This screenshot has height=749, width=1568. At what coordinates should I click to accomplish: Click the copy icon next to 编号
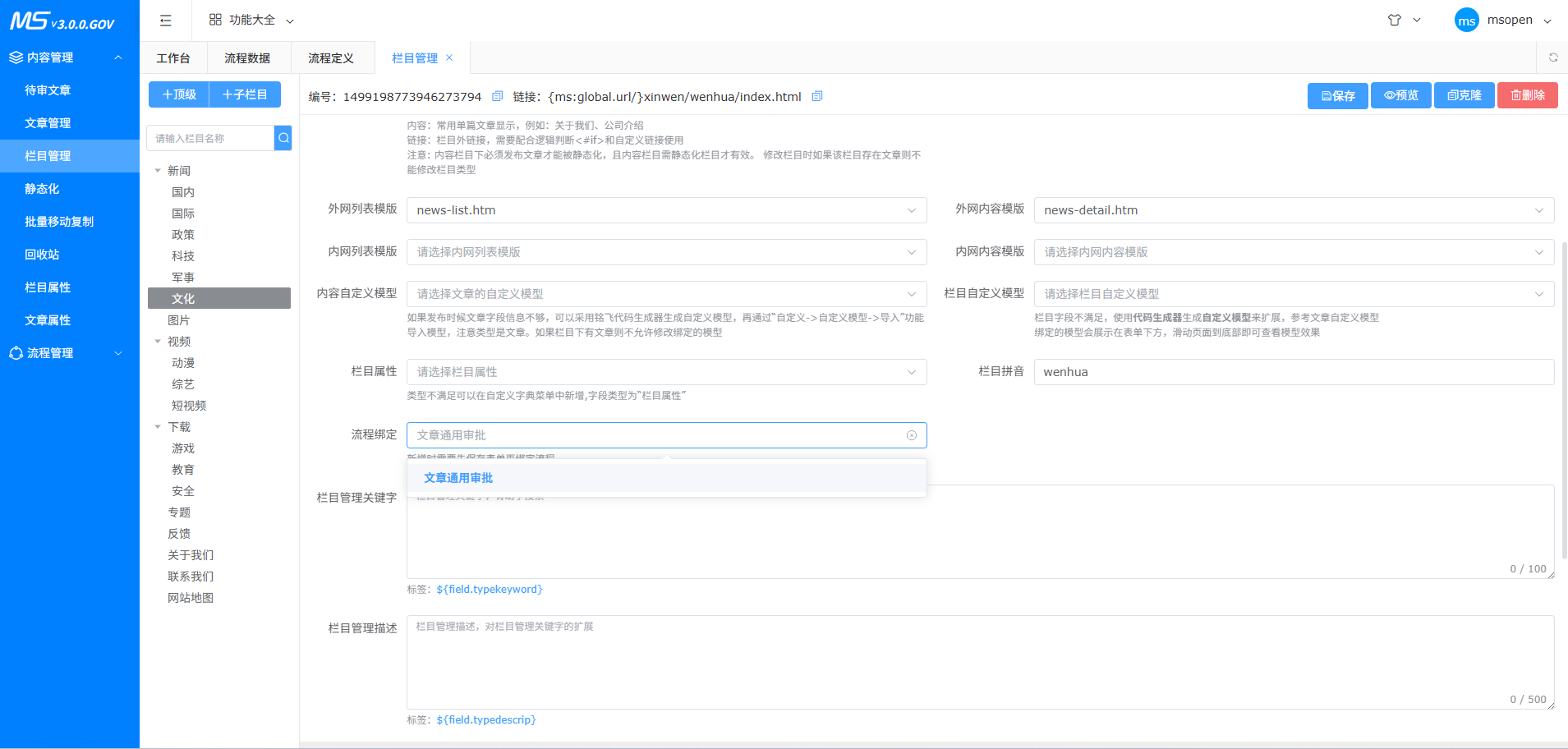[497, 97]
